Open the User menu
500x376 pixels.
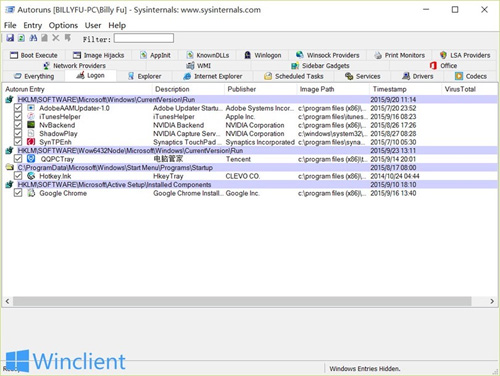click(93, 25)
